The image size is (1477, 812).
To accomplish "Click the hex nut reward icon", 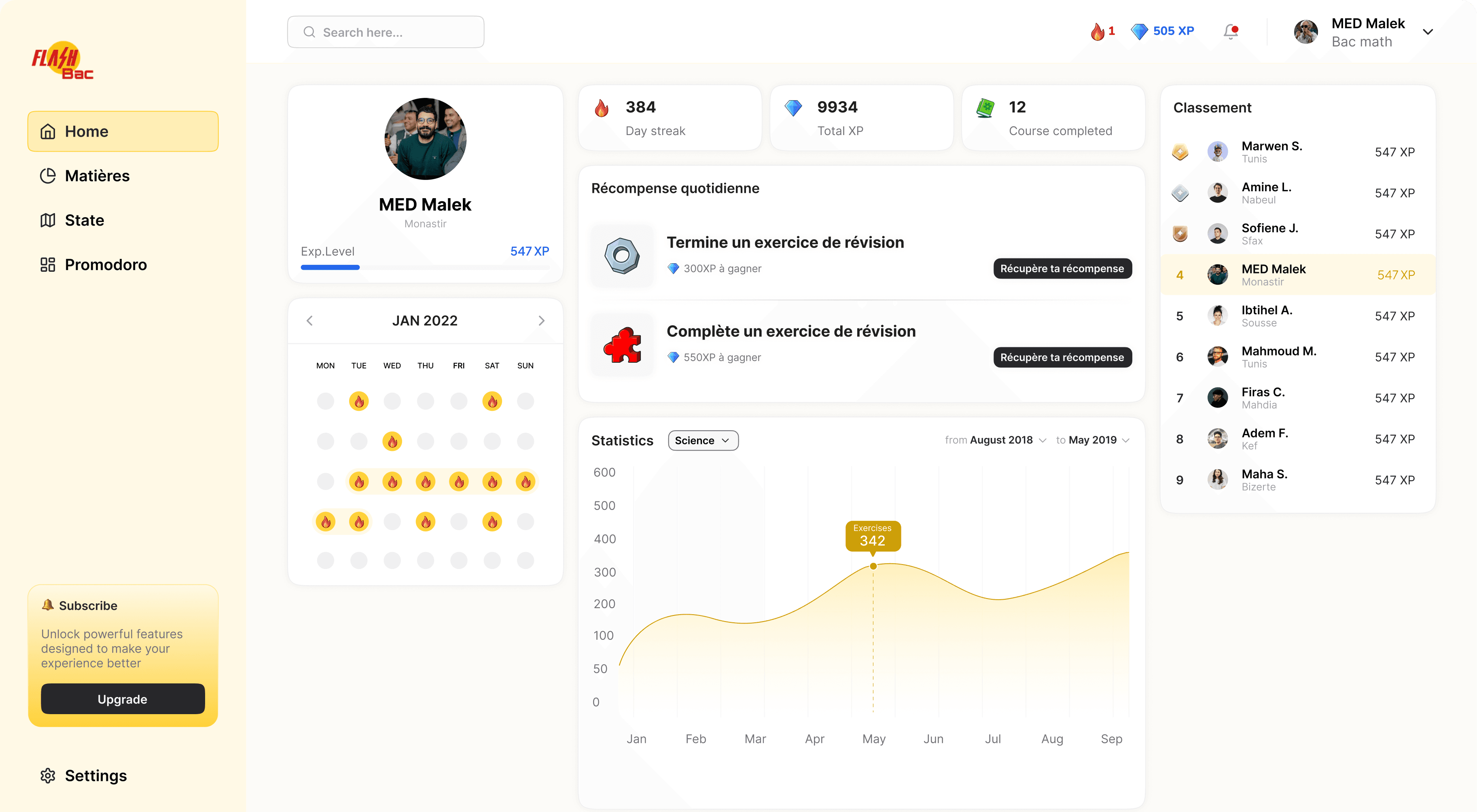I will pyautogui.click(x=622, y=256).
